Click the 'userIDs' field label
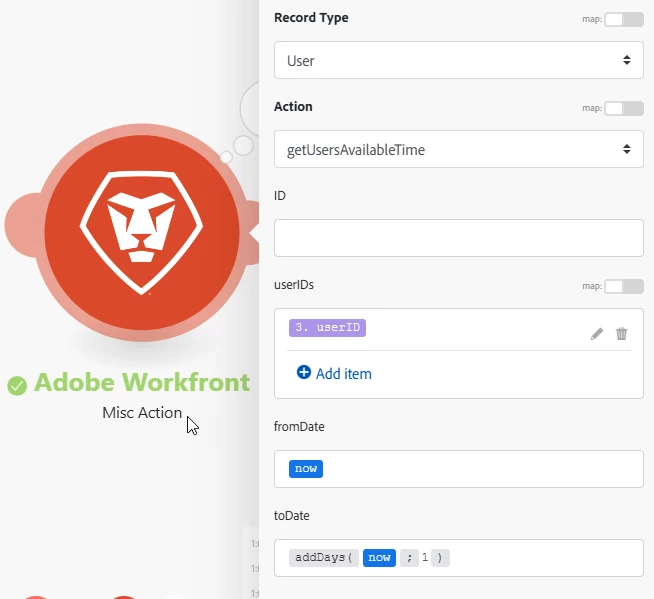Viewport: 654px width, 599px height. click(294, 285)
